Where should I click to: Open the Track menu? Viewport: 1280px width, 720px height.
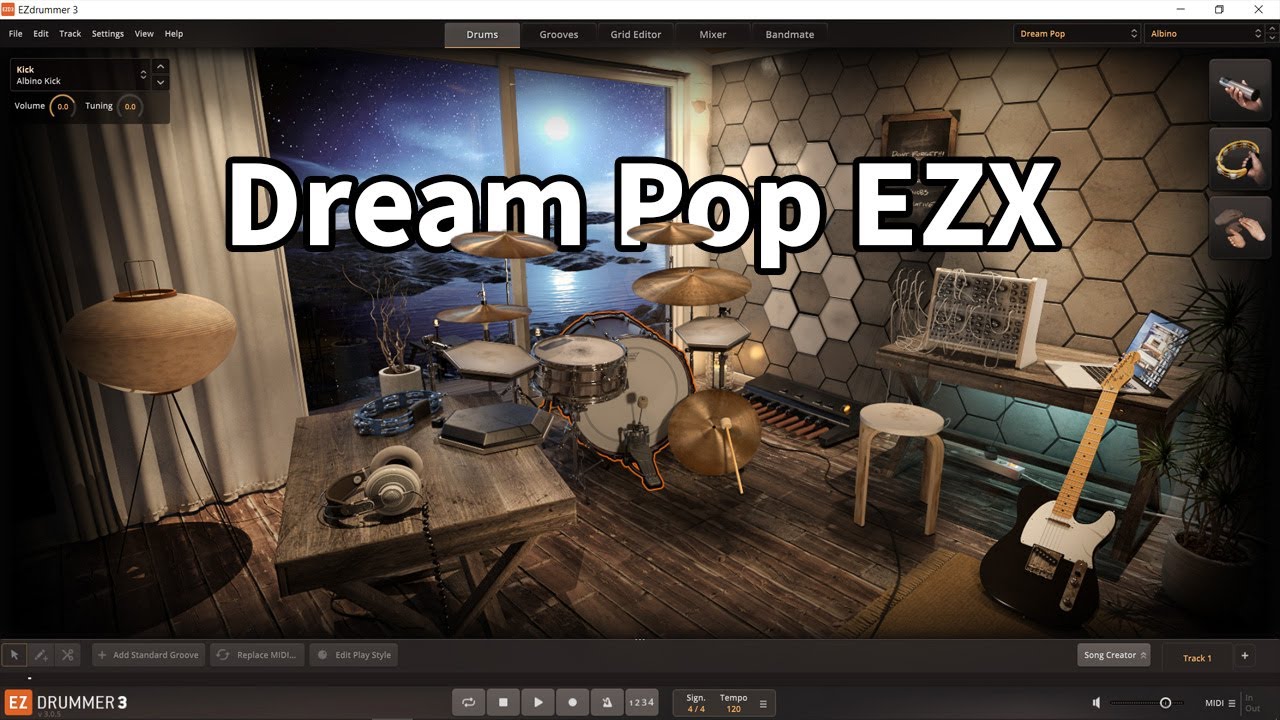pos(70,34)
